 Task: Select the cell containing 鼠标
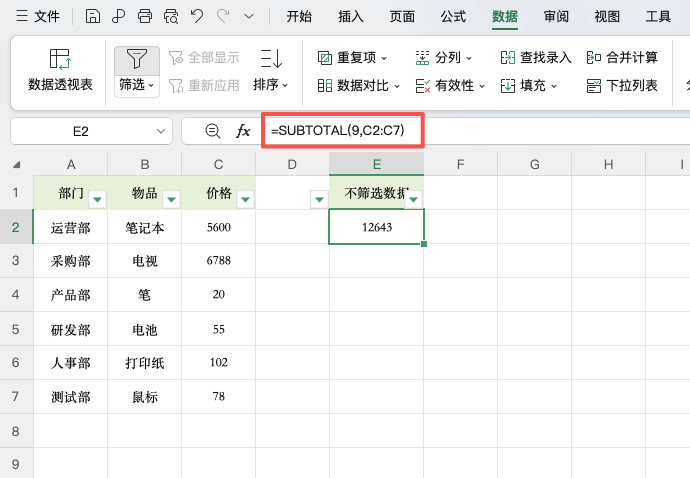(145, 397)
